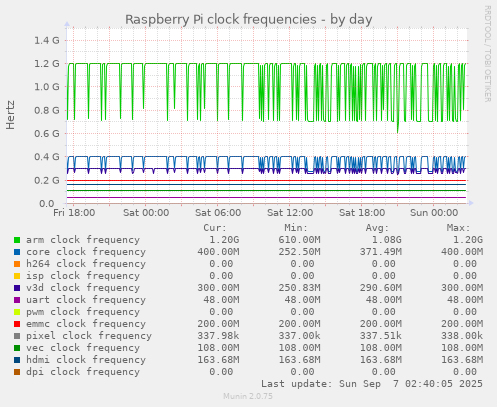
Task: Select the core clock frequency legend label
Action: point(86,252)
